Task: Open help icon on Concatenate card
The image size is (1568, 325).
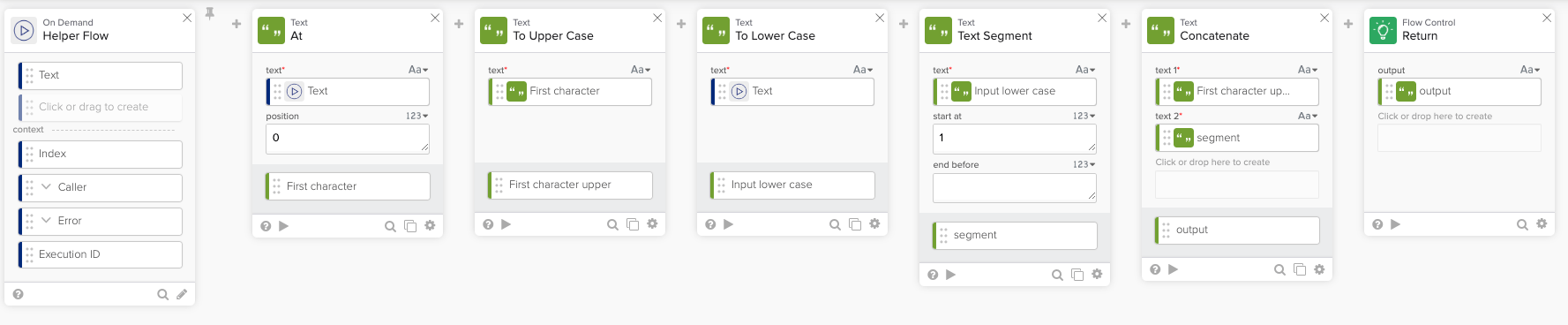Action: pos(1155,269)
